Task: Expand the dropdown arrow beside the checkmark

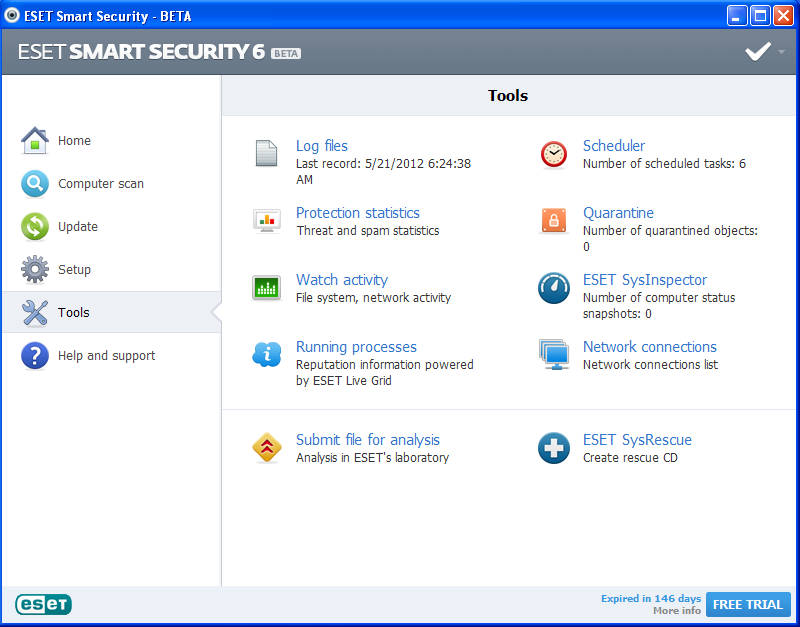Action: coord(781,51)
